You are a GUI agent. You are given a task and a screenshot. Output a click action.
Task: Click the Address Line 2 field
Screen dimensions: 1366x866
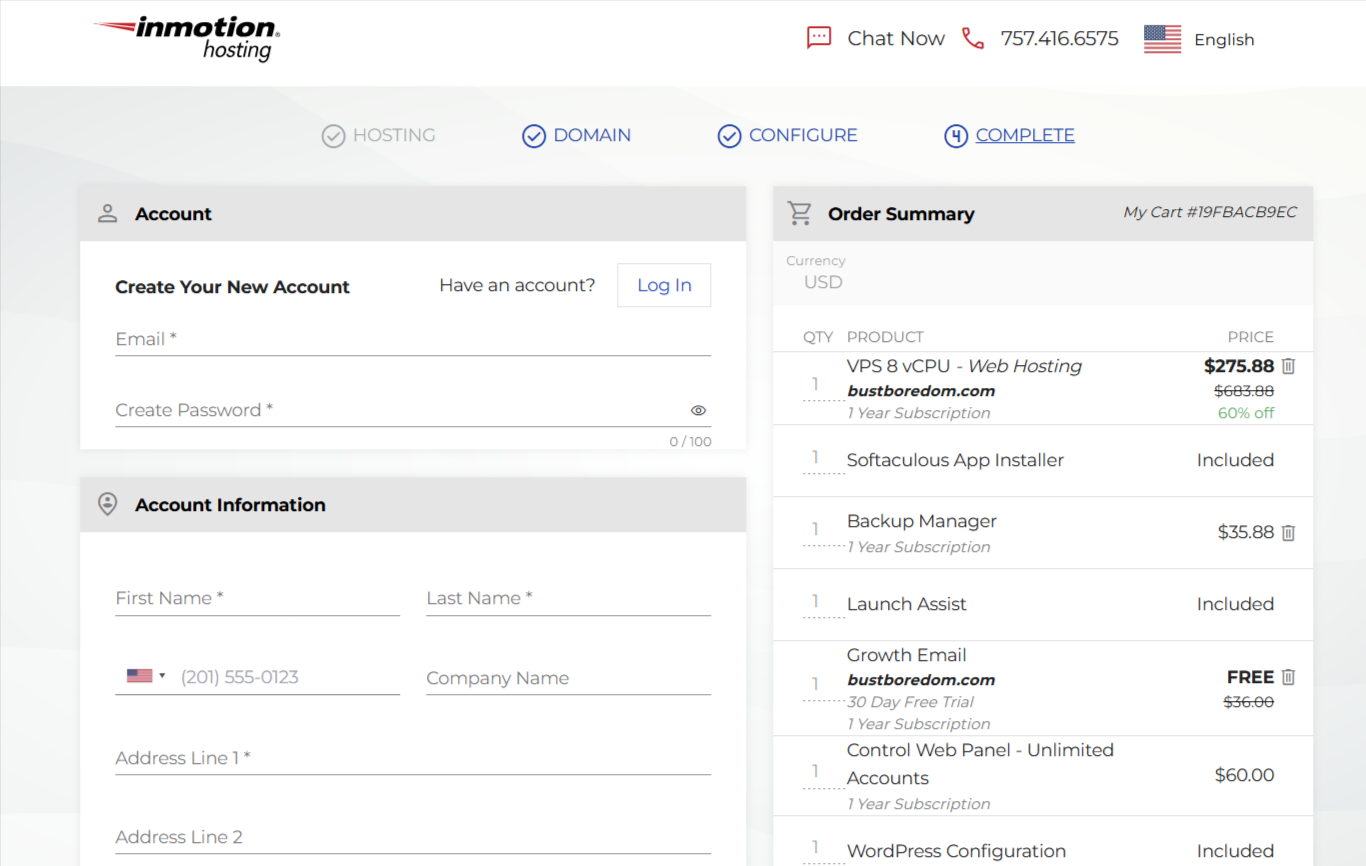[413, 837]
